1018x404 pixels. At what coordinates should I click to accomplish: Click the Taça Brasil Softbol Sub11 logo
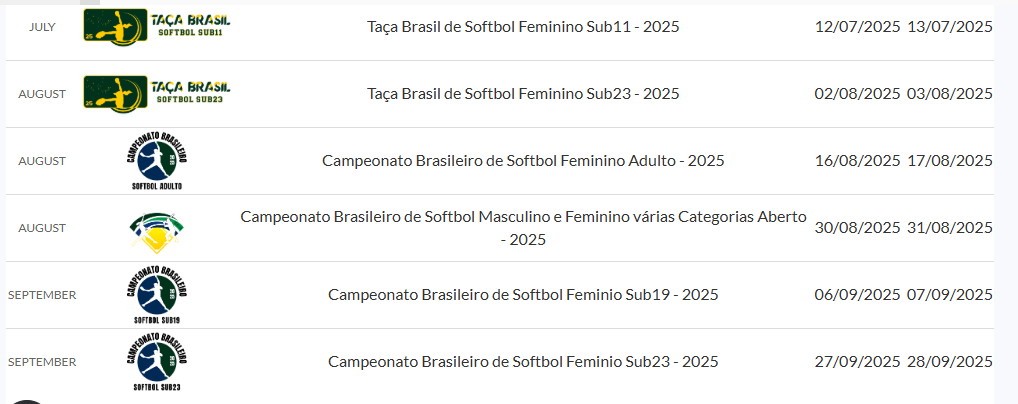click(156, 25)
